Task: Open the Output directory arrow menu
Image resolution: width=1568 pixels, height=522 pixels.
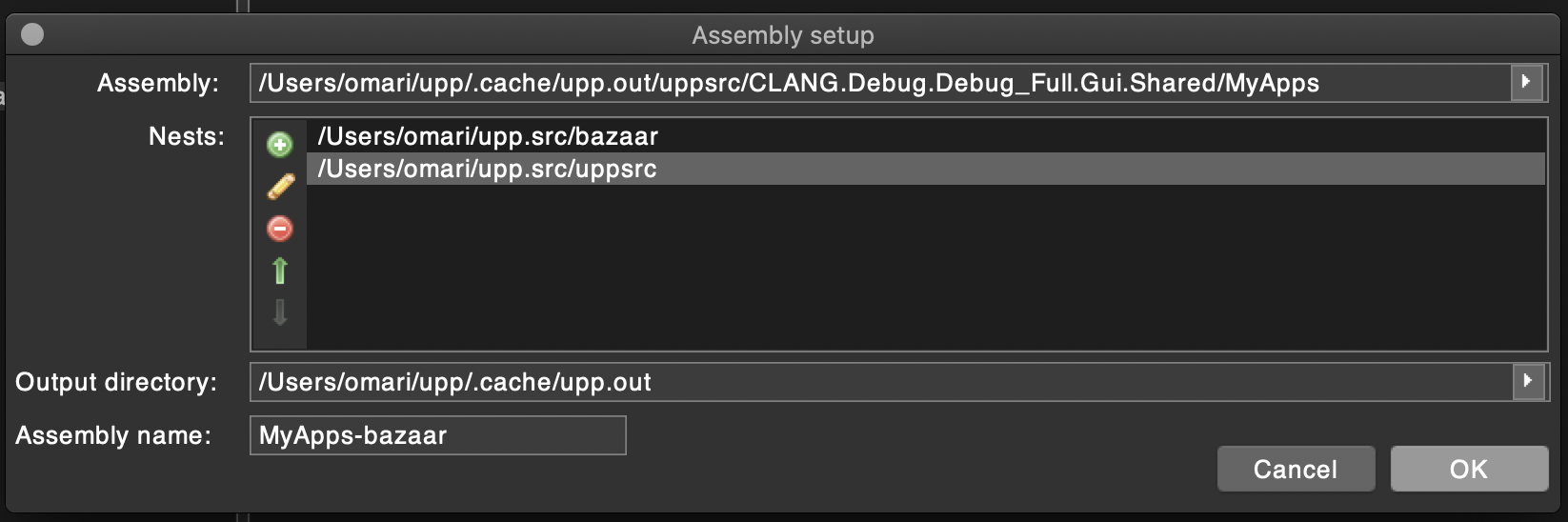Action: 1528,381
